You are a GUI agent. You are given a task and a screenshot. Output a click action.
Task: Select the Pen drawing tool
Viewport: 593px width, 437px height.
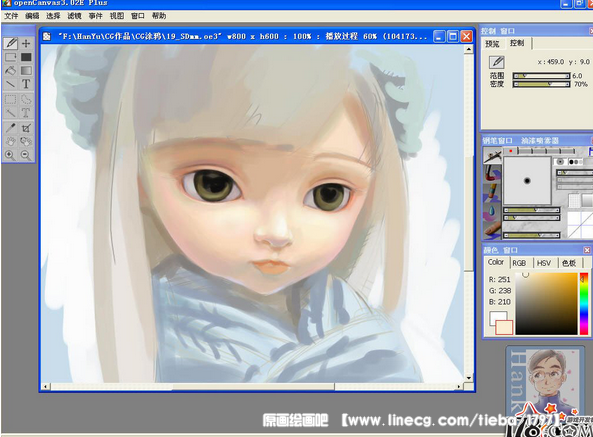[11, 43]
